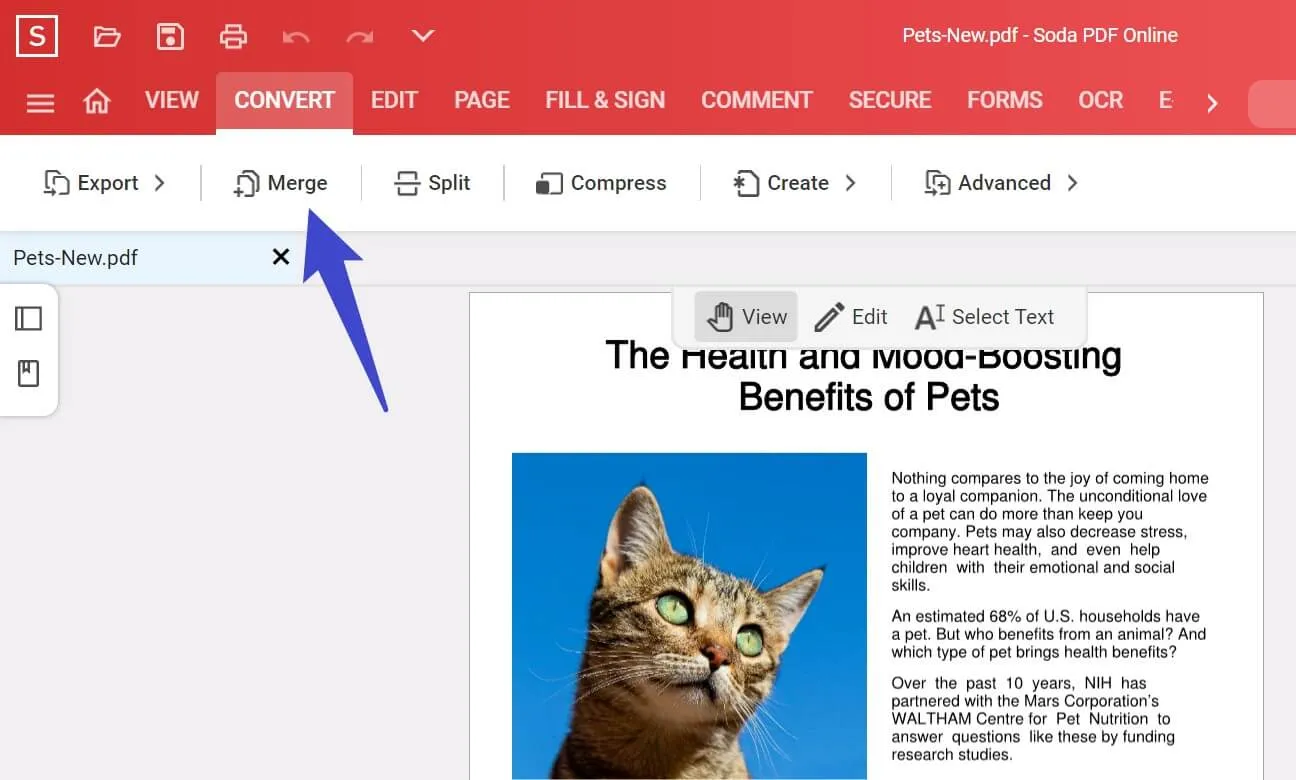Open the bookmarks sidebar panel
This screenshot has width=1296, height=780.
(x=30, y=373)
